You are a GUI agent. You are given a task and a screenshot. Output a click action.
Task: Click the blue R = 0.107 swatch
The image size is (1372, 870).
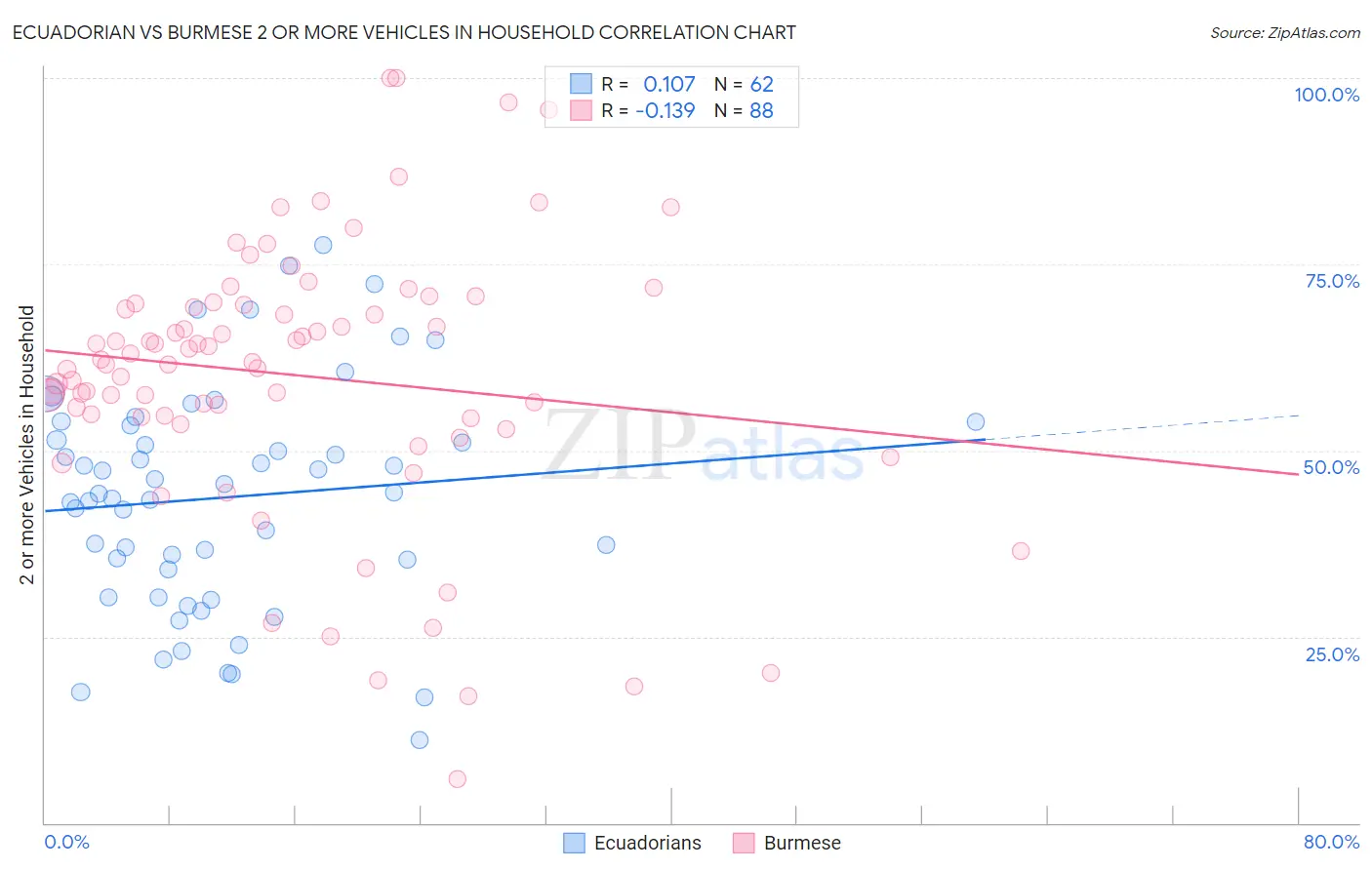pos(581,84)
